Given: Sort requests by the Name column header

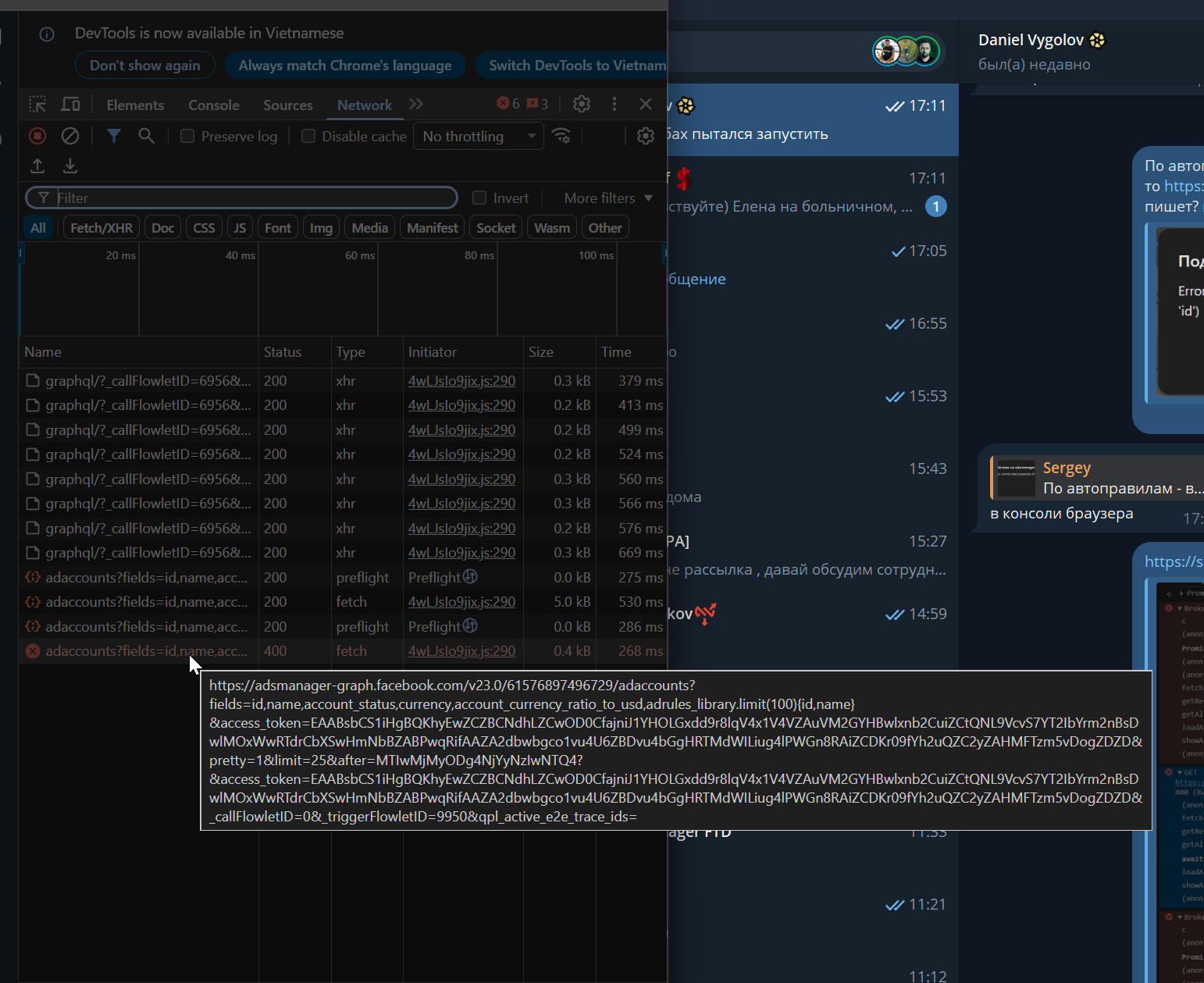Looking at the screenshot, I should tap(139, 352).
